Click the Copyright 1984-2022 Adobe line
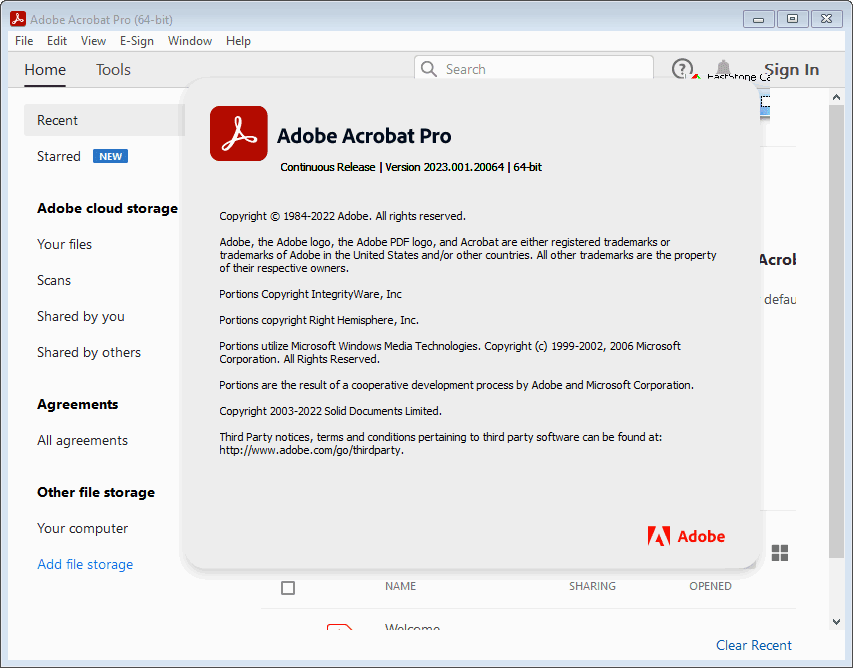 pyautogui.click(x=342, y=216)
